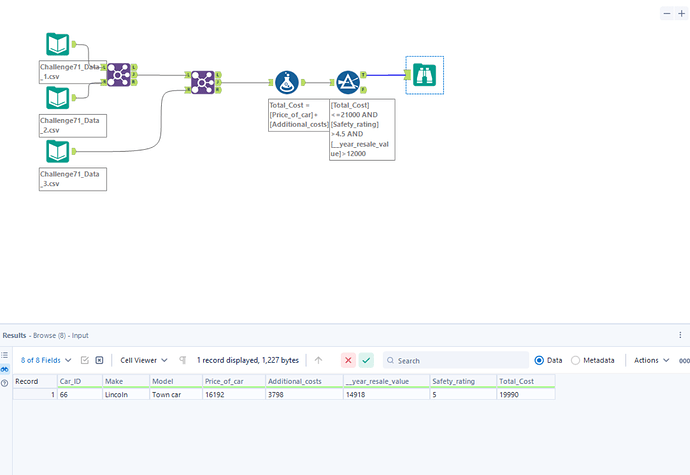690x475 pixels.
Task: Click the Additional_costs column header
Action: 305,381
